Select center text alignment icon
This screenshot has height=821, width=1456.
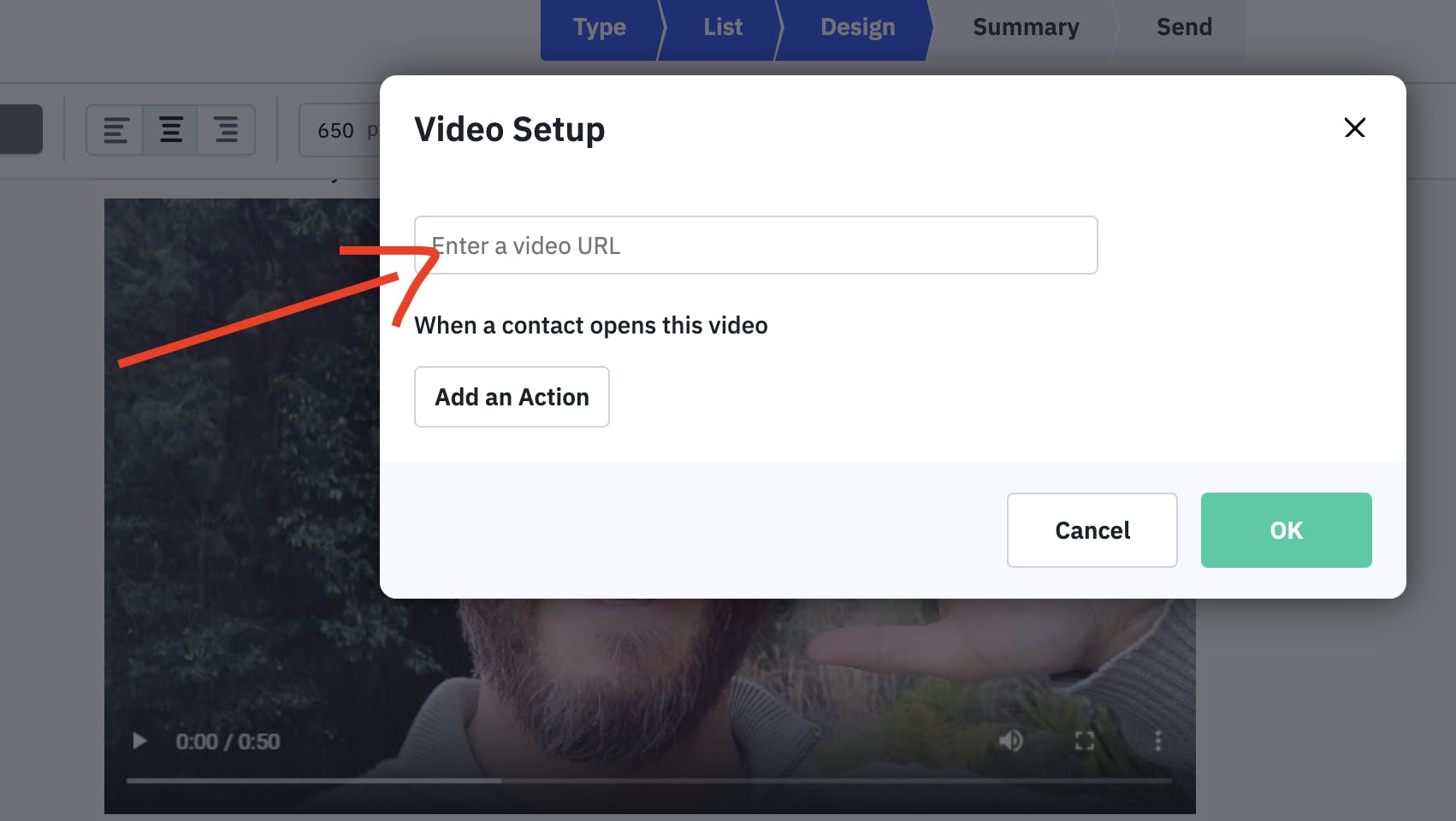pos(171,130)
